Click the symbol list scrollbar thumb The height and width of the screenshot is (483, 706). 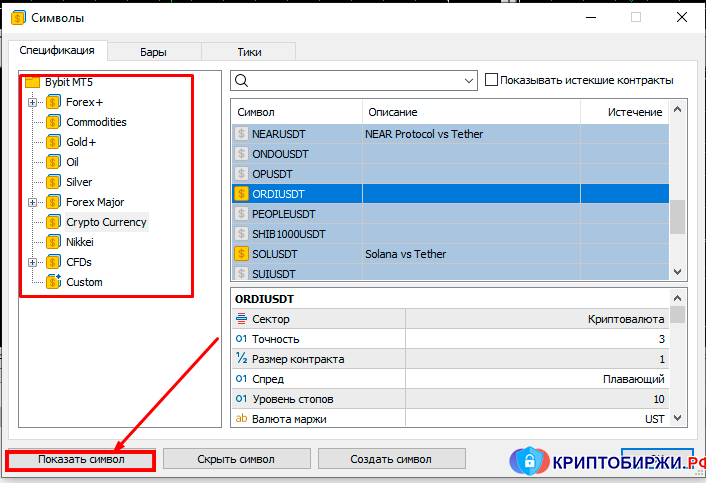(677, 217)
